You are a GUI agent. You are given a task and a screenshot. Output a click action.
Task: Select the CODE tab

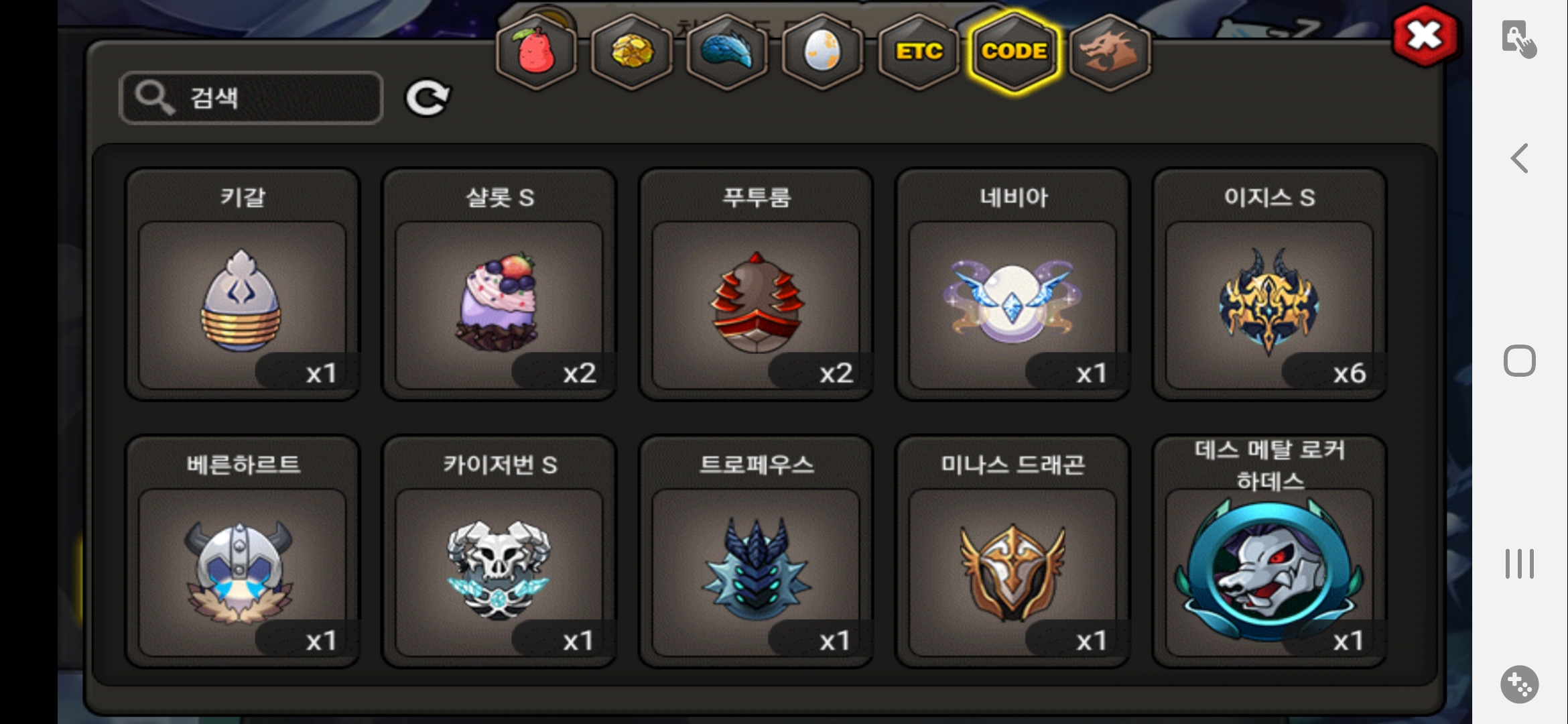[x=1015, y=52]
